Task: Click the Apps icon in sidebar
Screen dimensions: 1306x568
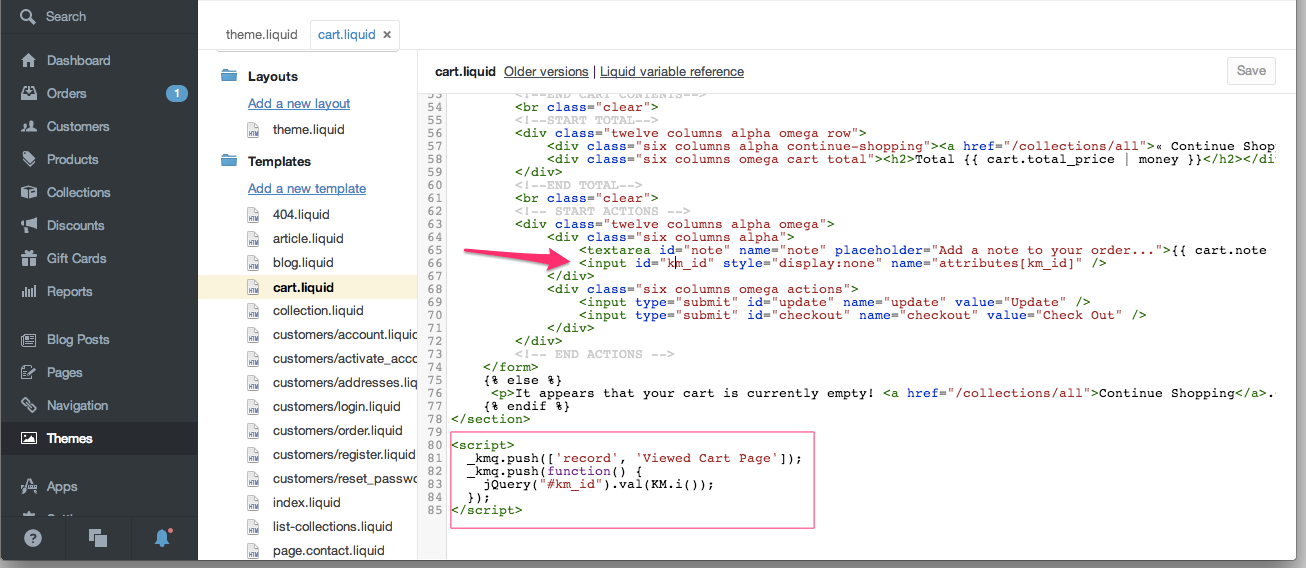Action: tap(28, 487)
